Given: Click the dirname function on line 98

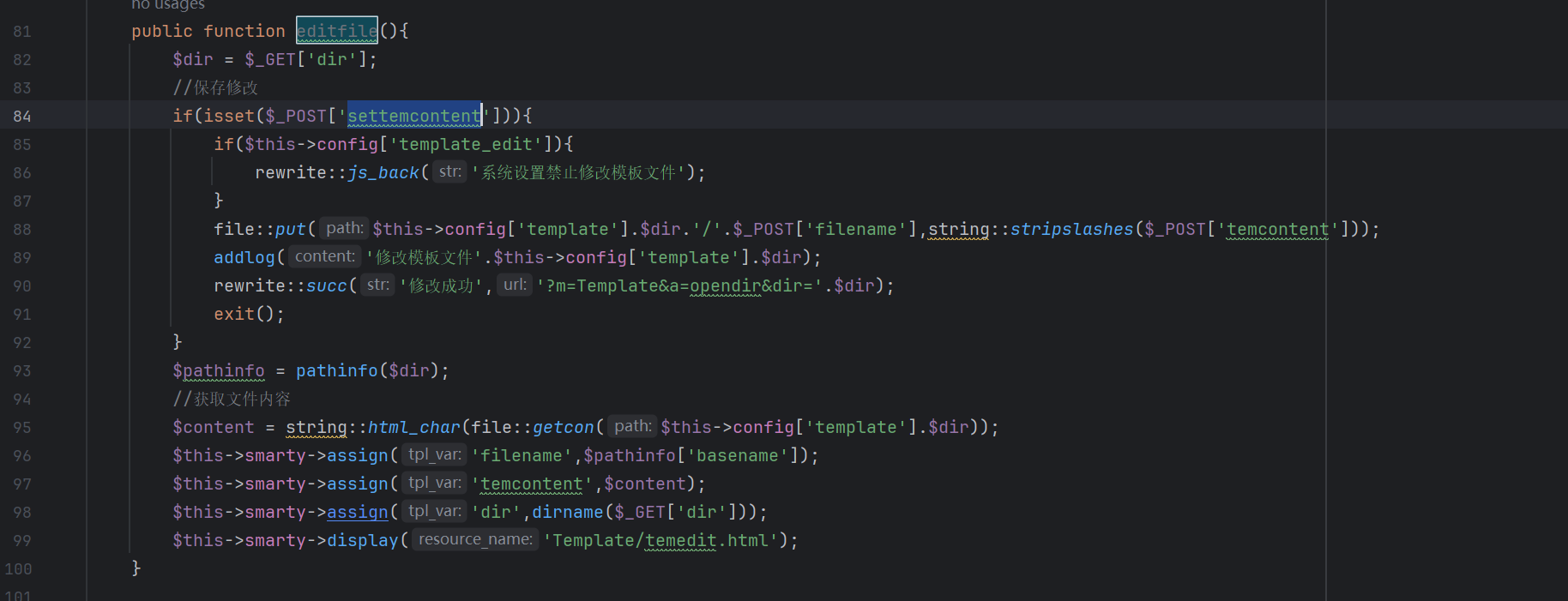Looking at the screenshot, I should pyautogui.click(x=568, y=512).
